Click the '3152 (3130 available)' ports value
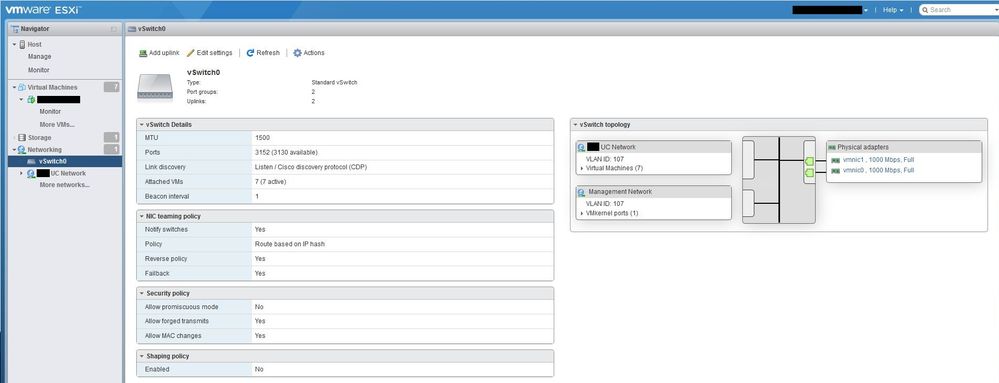The image size is (999, 383). tap(286, 152)
